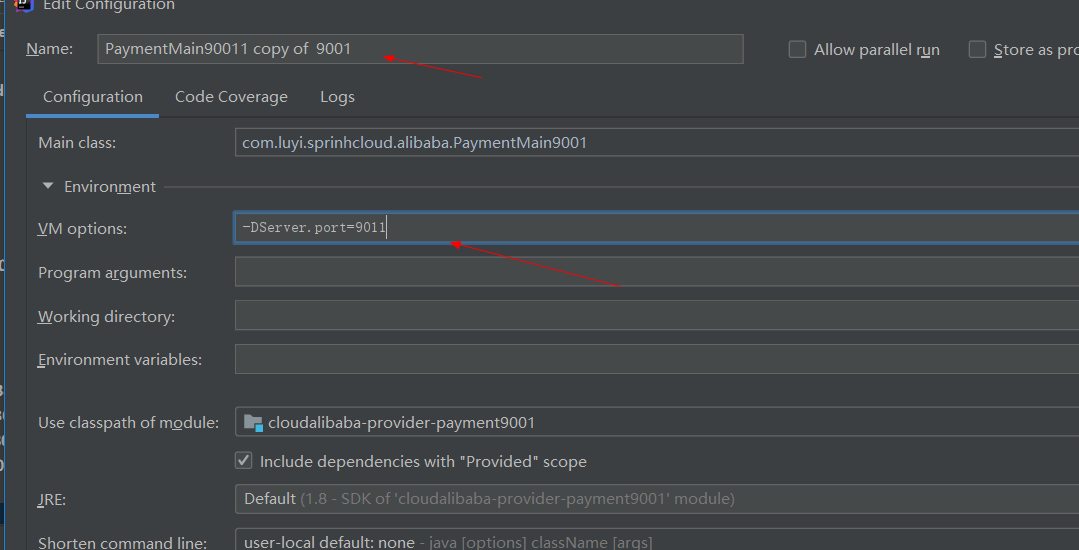This screenshot has height=550, width=1079.
Task: Collapse the Environment section triangle
Action: pos(47,186)
